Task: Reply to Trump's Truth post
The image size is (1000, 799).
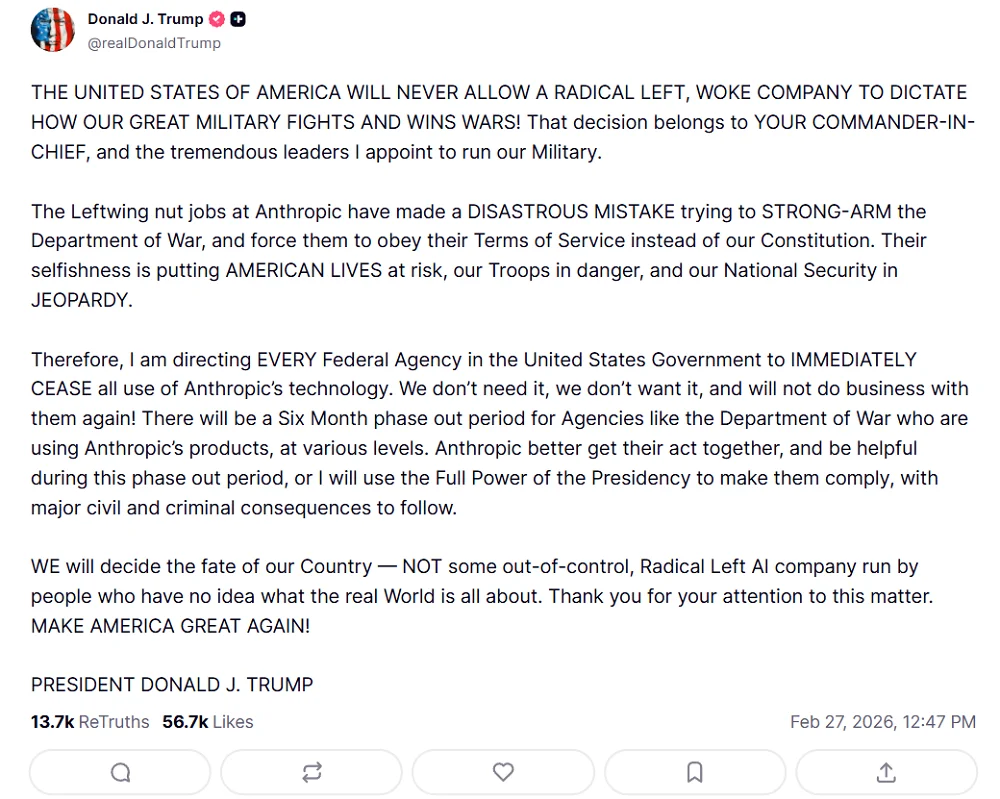Action: pyautogui.click(x=119, y=771)
